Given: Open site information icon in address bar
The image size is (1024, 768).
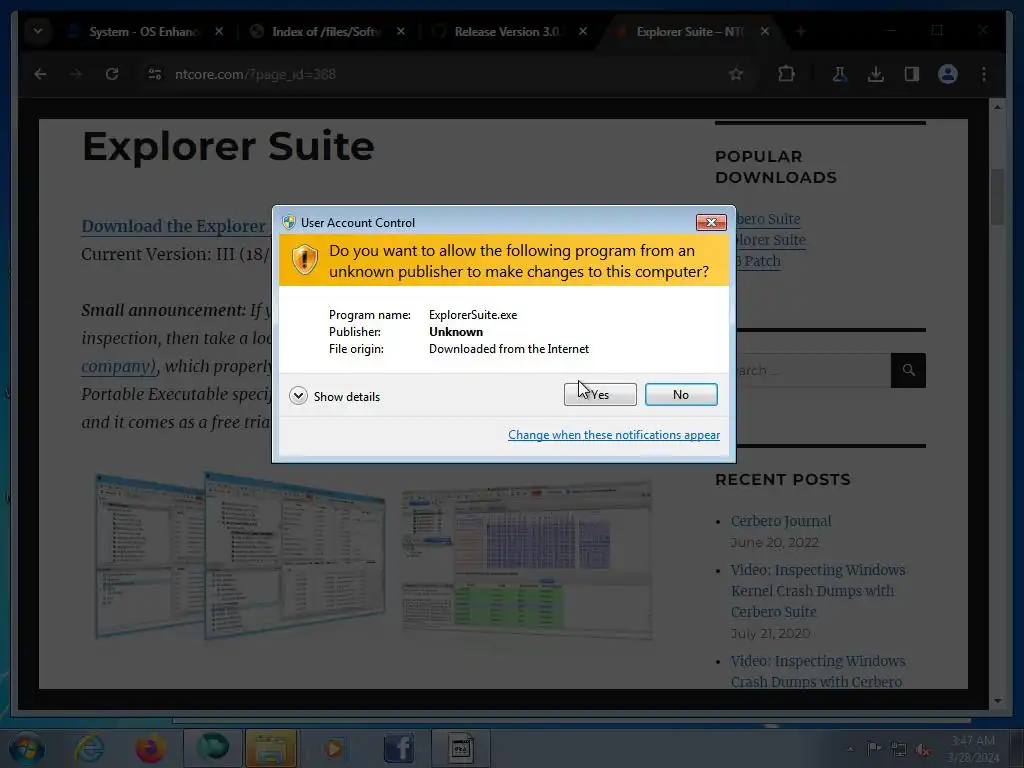Looking at the screenshot, I should 155,74.
